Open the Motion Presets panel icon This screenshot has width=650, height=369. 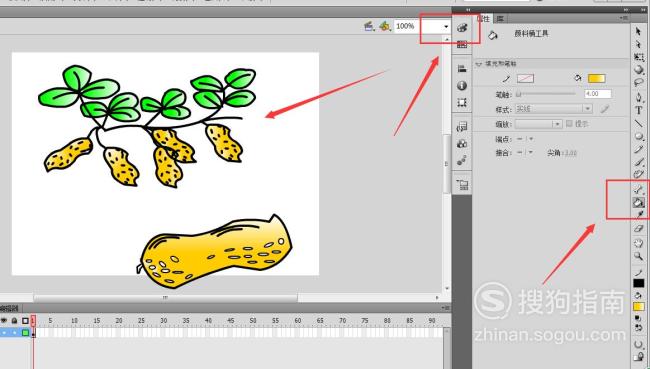(462, 160)
